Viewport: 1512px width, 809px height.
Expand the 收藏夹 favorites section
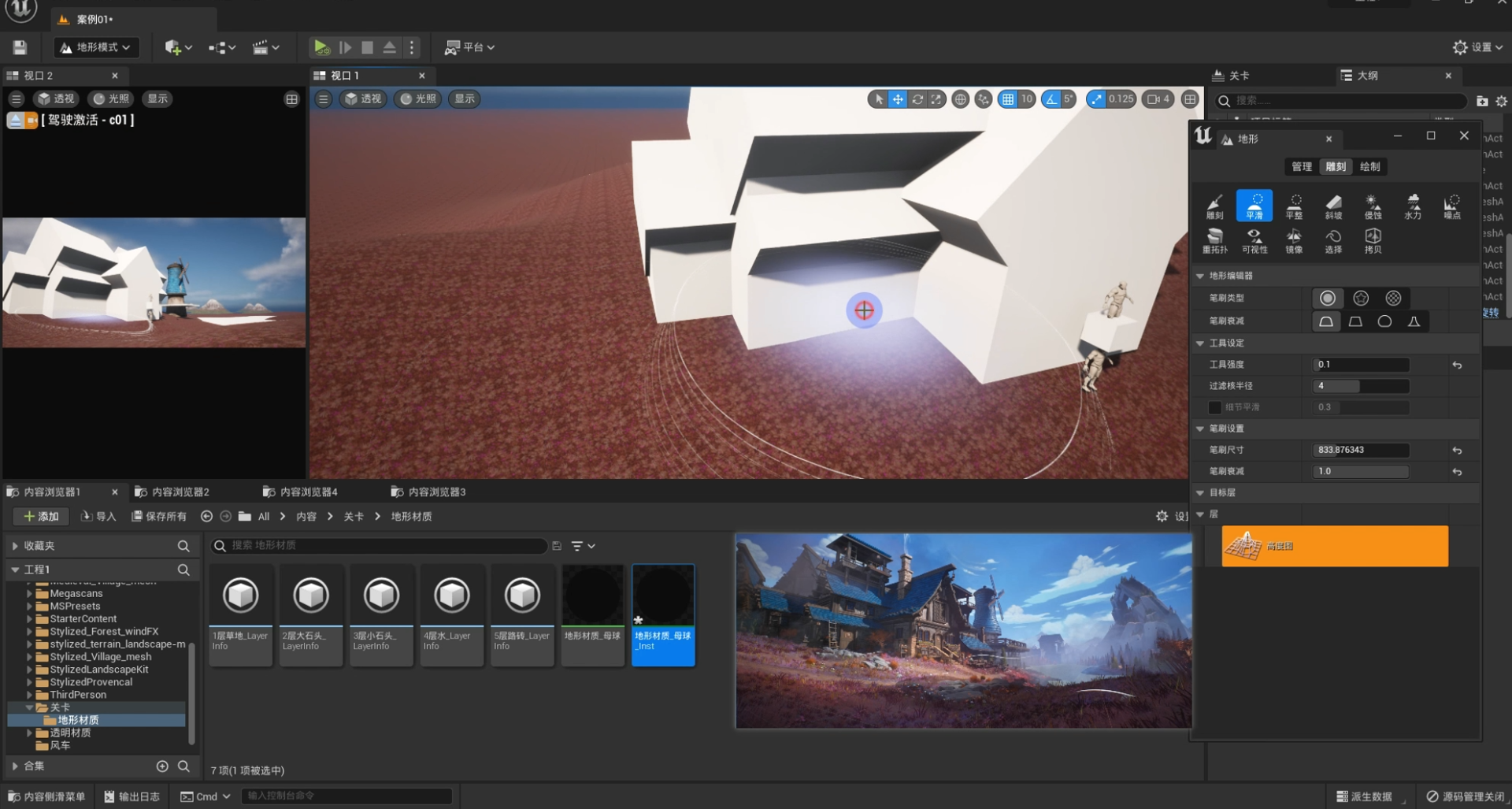tap(15, 545)
